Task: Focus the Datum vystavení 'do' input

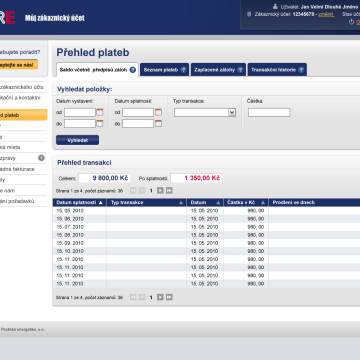Action: pyautogui.click(x=80, y=124)
